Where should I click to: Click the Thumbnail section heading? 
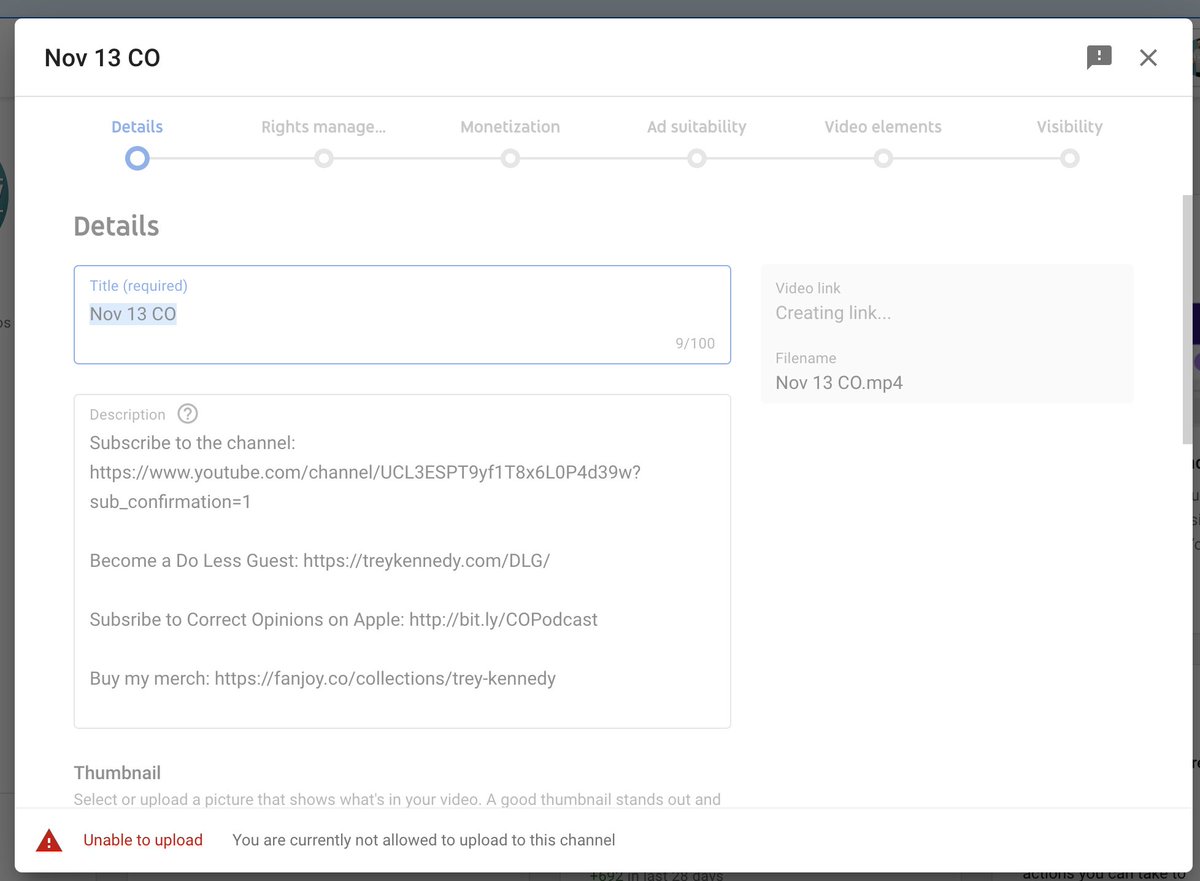coord(117,773)
